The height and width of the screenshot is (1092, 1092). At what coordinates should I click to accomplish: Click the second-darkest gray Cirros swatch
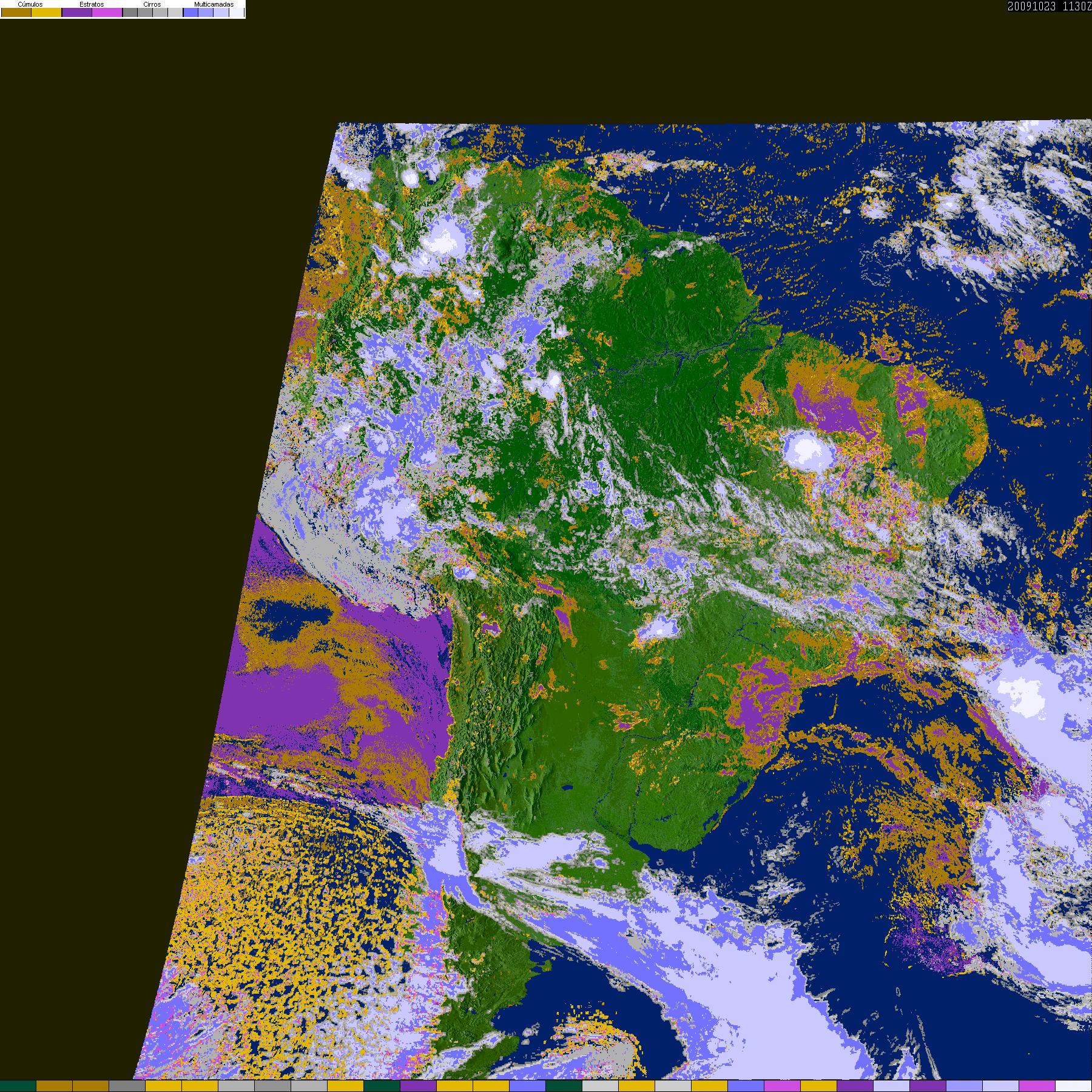click(145, 12)
